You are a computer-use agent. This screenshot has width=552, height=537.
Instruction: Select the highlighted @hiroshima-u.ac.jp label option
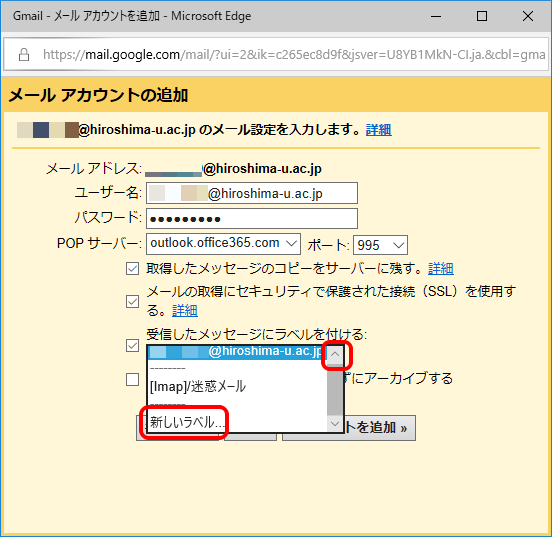237,352
